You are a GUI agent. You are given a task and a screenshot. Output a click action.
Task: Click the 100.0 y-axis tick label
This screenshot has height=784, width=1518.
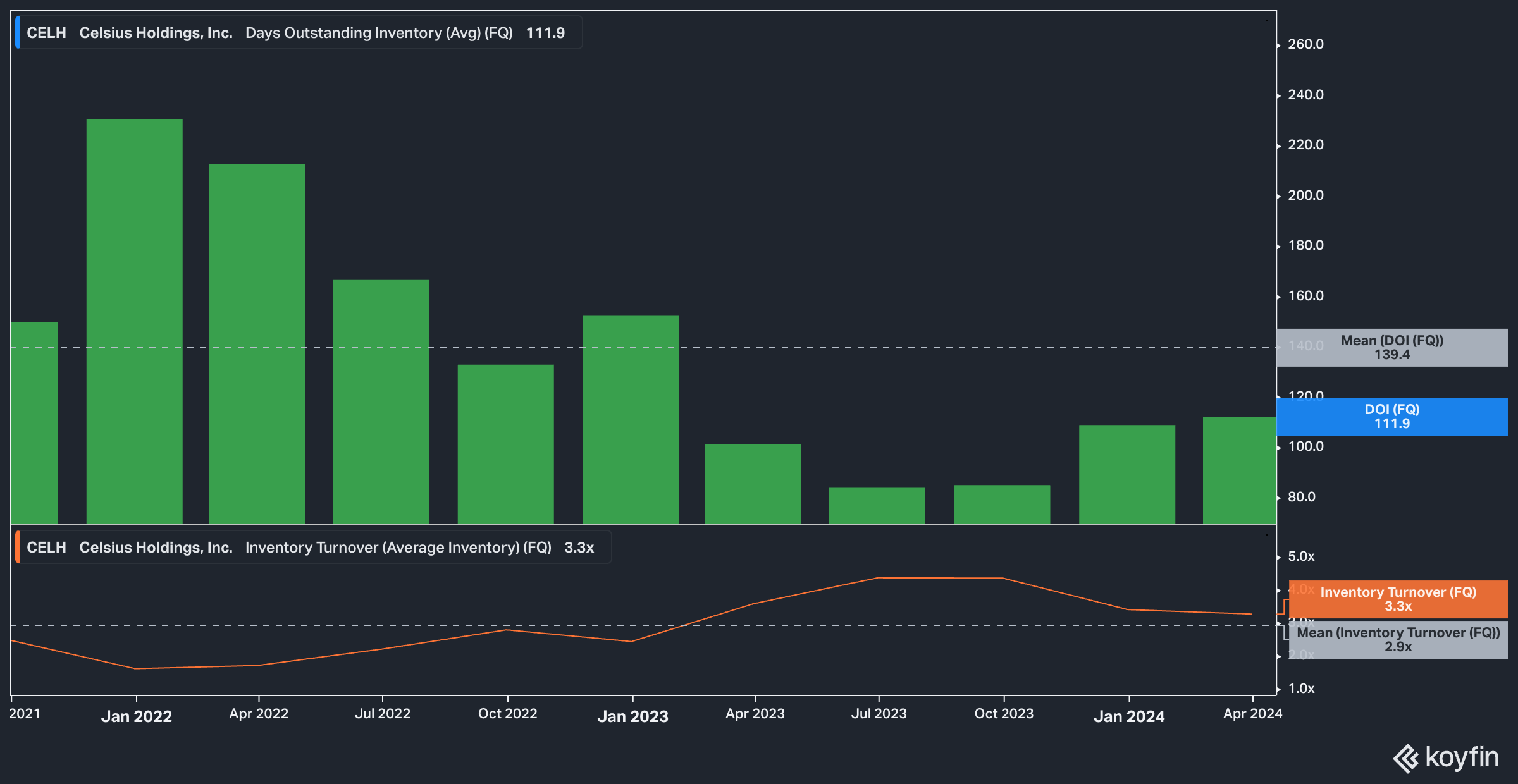[1306, 446]
